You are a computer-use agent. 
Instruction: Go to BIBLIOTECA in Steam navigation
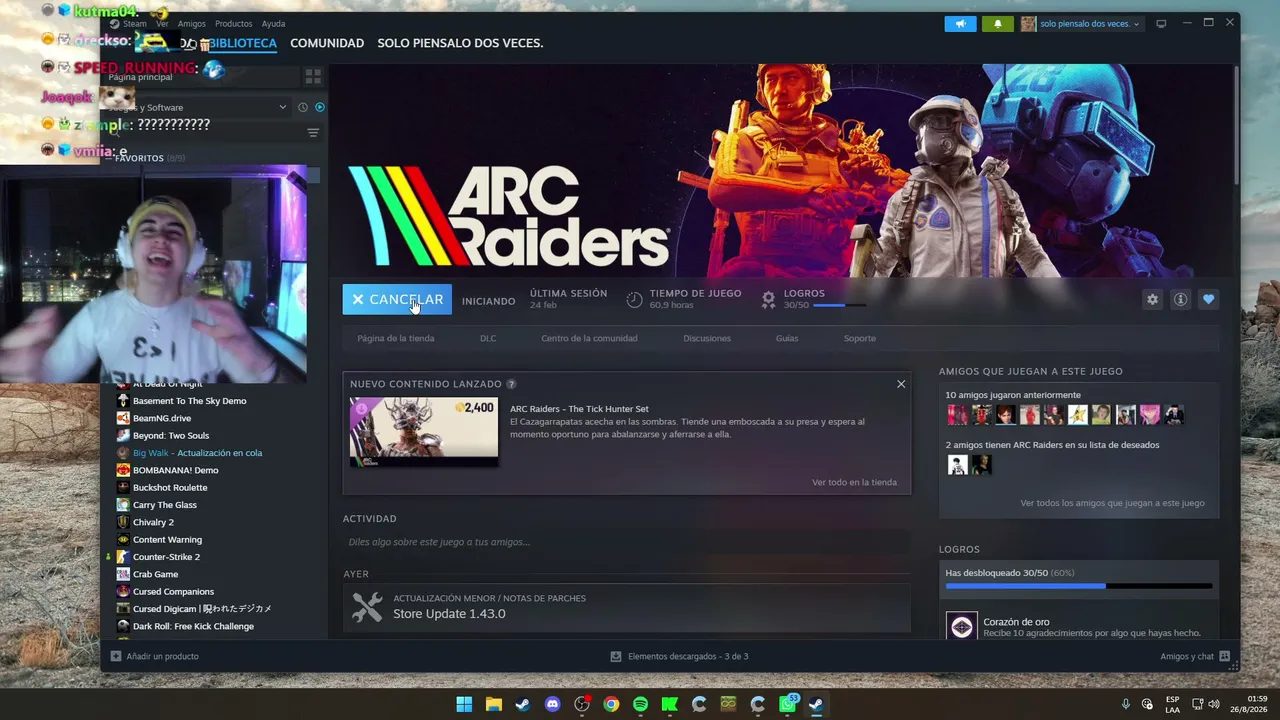click(x=244, y=43)
